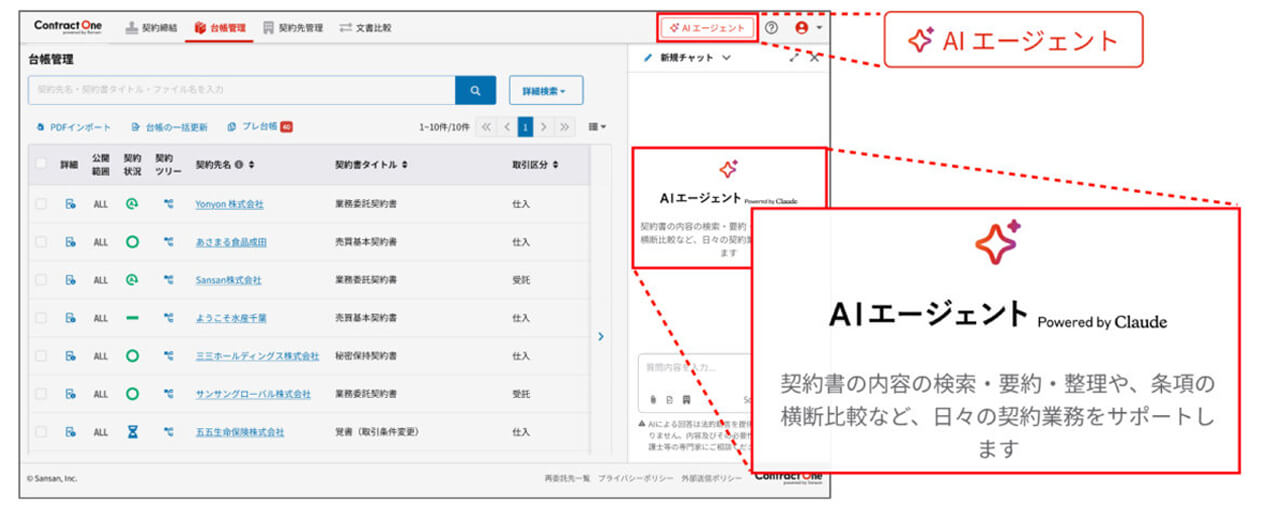
Task: Check the Yonyon 株式会社 row checkbox
Action: [x=41, y=204]
